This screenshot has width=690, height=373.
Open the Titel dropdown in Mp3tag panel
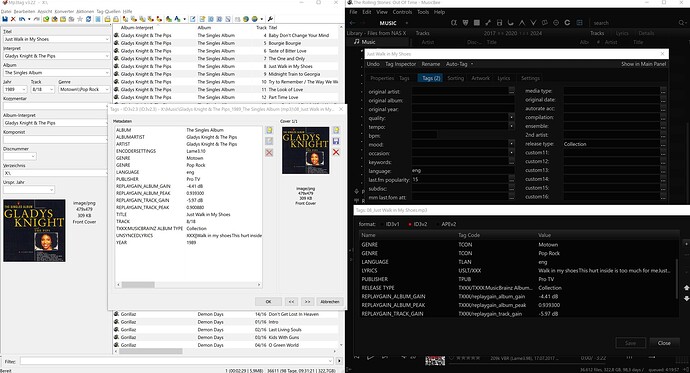(x=107, y=39)
